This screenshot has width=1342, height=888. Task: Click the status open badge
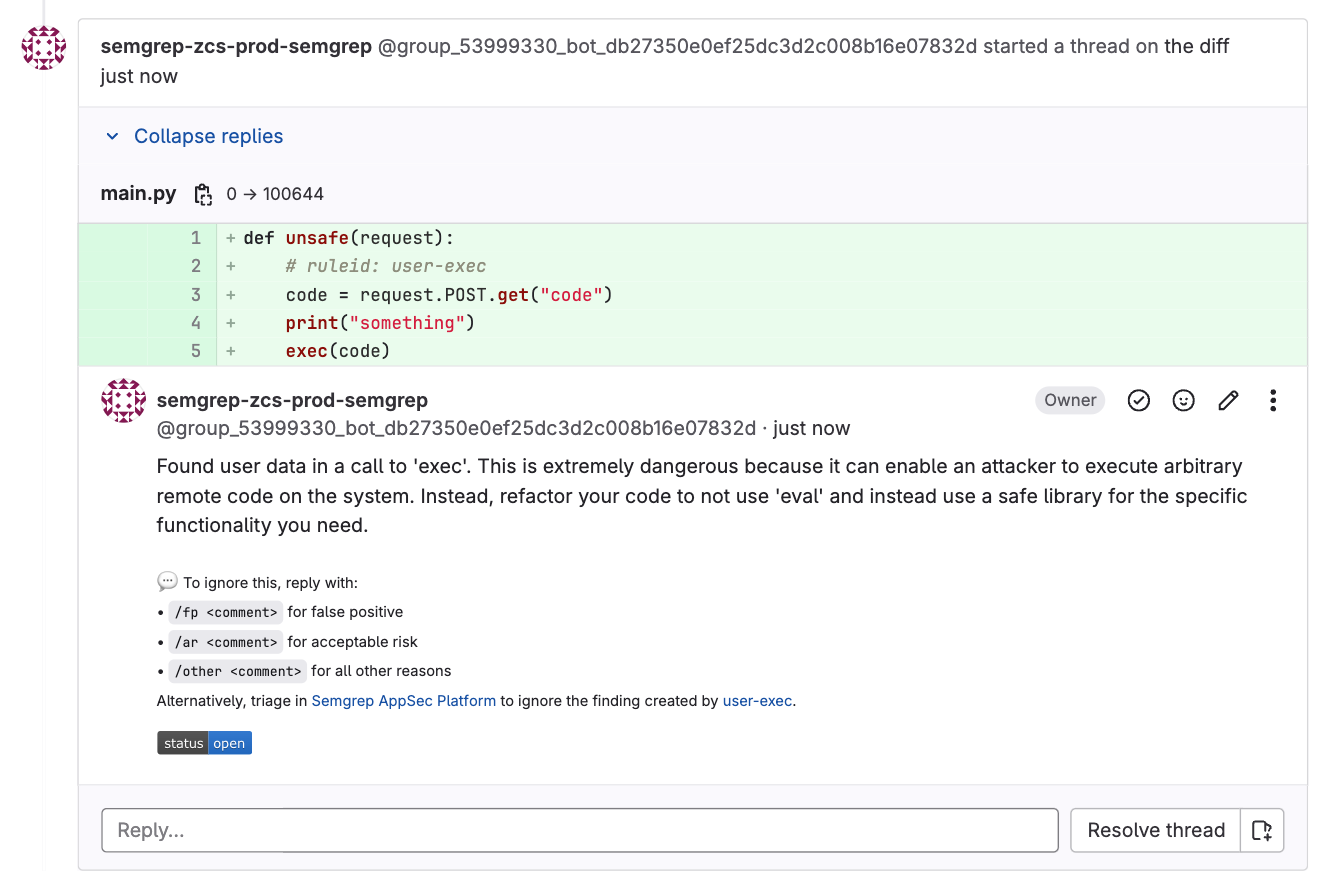[x=204, y=743]
